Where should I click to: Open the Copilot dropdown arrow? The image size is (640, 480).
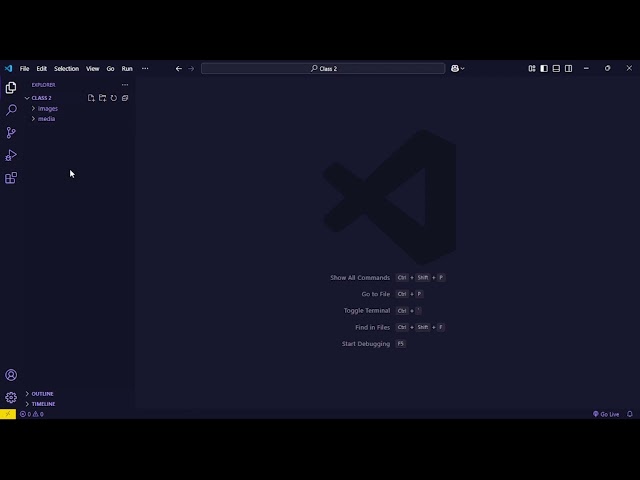click(462, 69)
